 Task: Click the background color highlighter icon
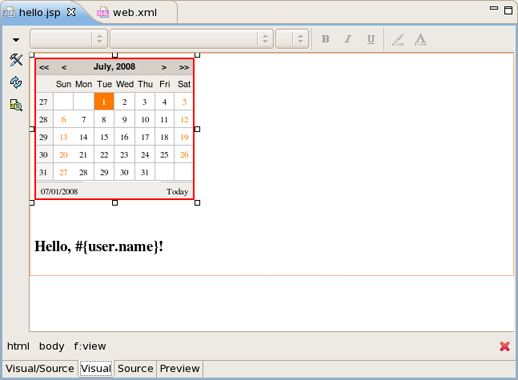pos(398,39)
